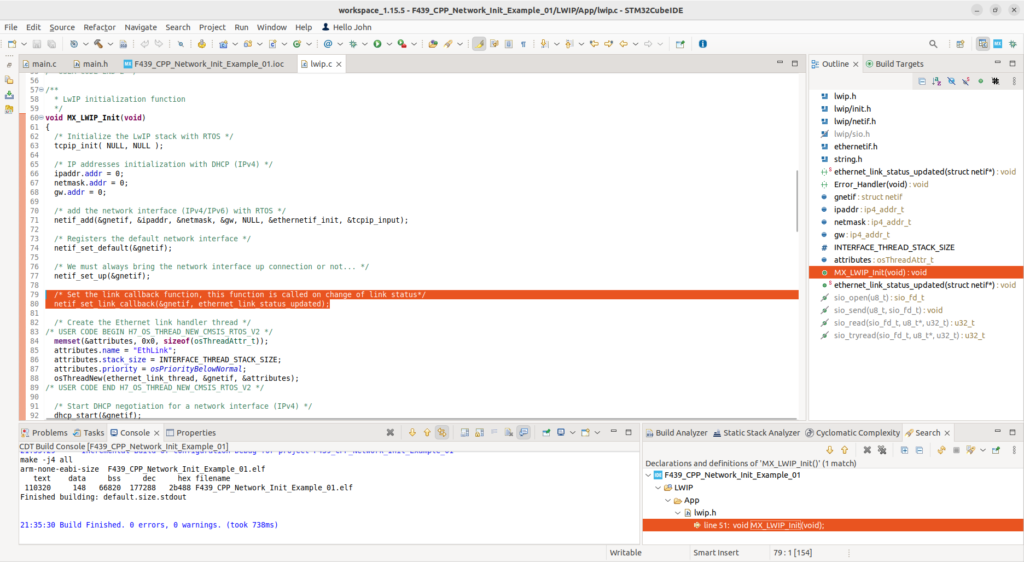Switch to the Debug perspective icon
The width and height of the screenshot is (1024, 562).
click(1013, 44)
